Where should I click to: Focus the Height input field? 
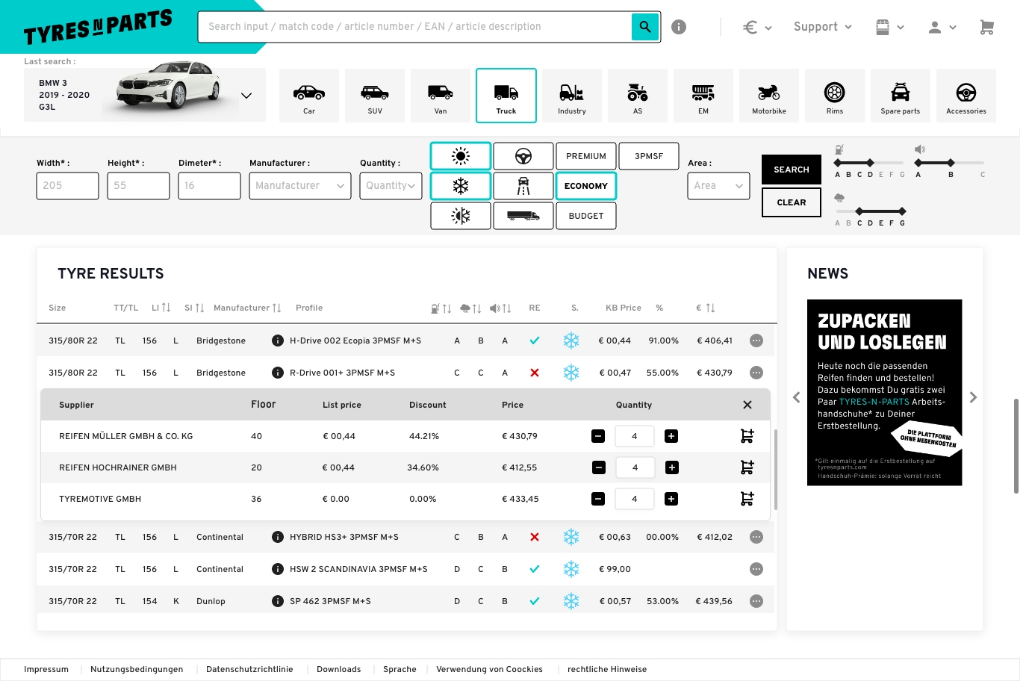(139, 186)
